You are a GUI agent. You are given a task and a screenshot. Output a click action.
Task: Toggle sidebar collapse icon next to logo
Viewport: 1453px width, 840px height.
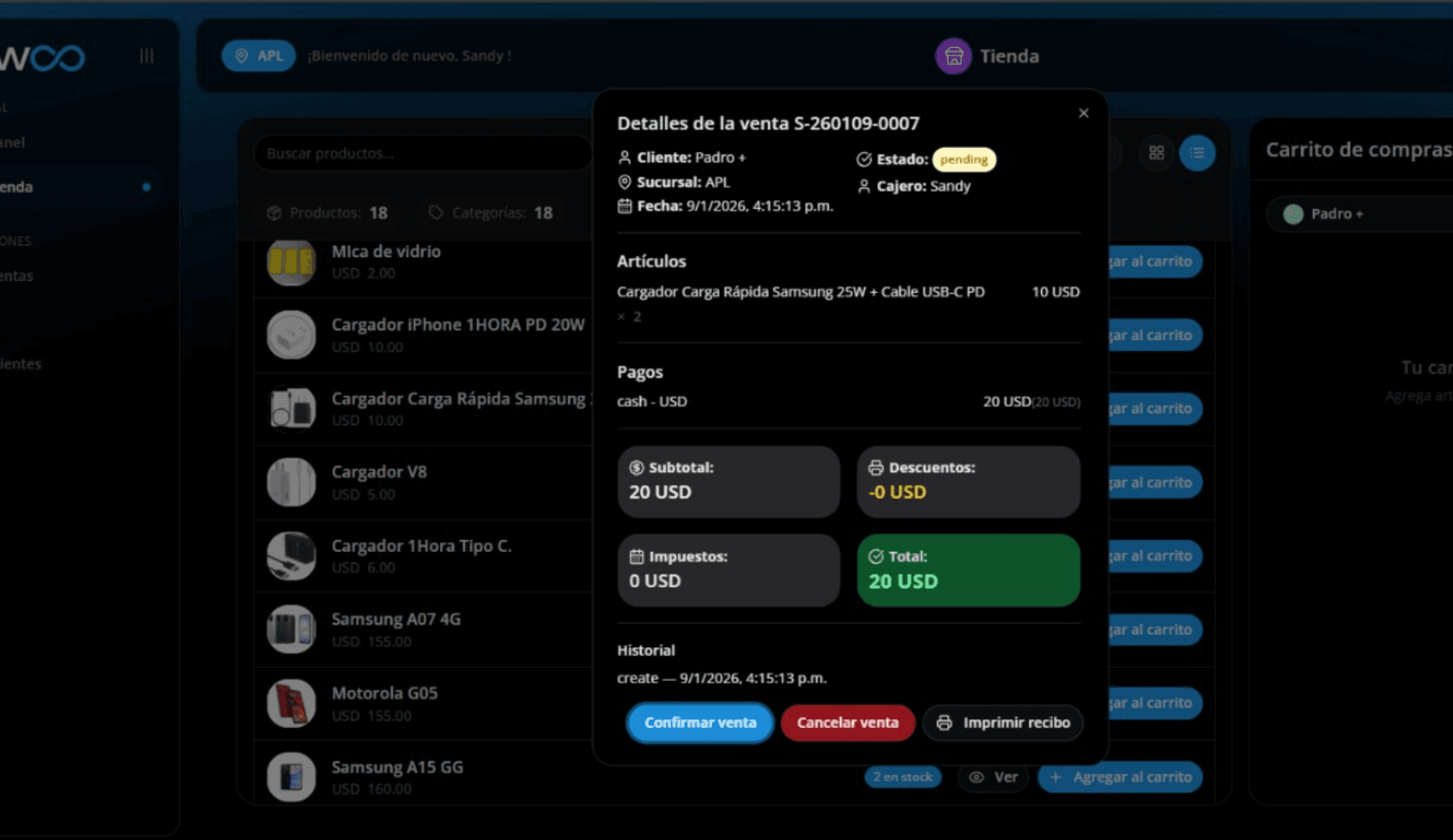click(x=146, y=56)
